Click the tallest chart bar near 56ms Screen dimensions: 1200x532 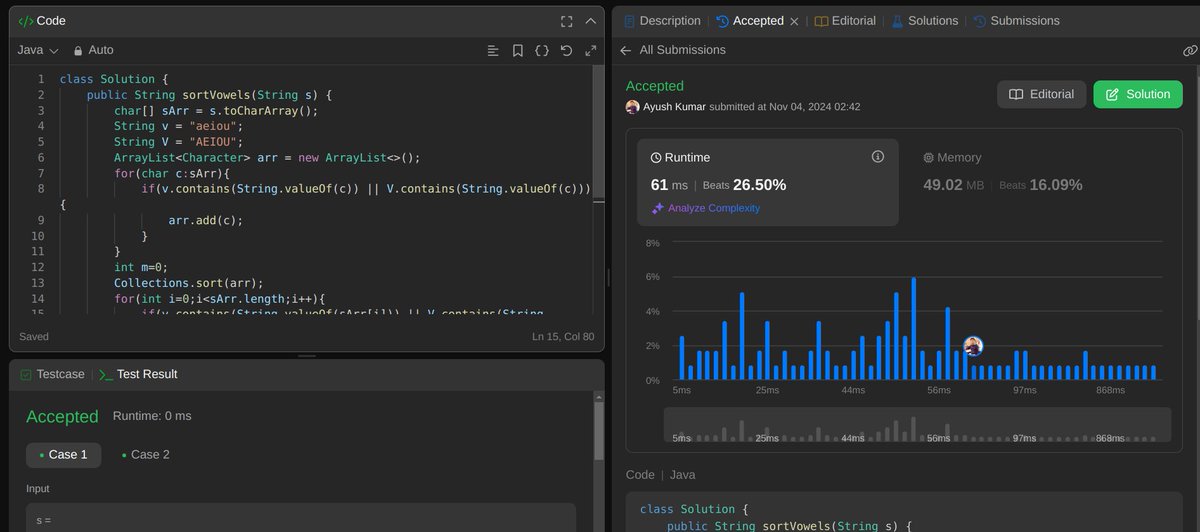pyautogui.click(x=914, y=329)
